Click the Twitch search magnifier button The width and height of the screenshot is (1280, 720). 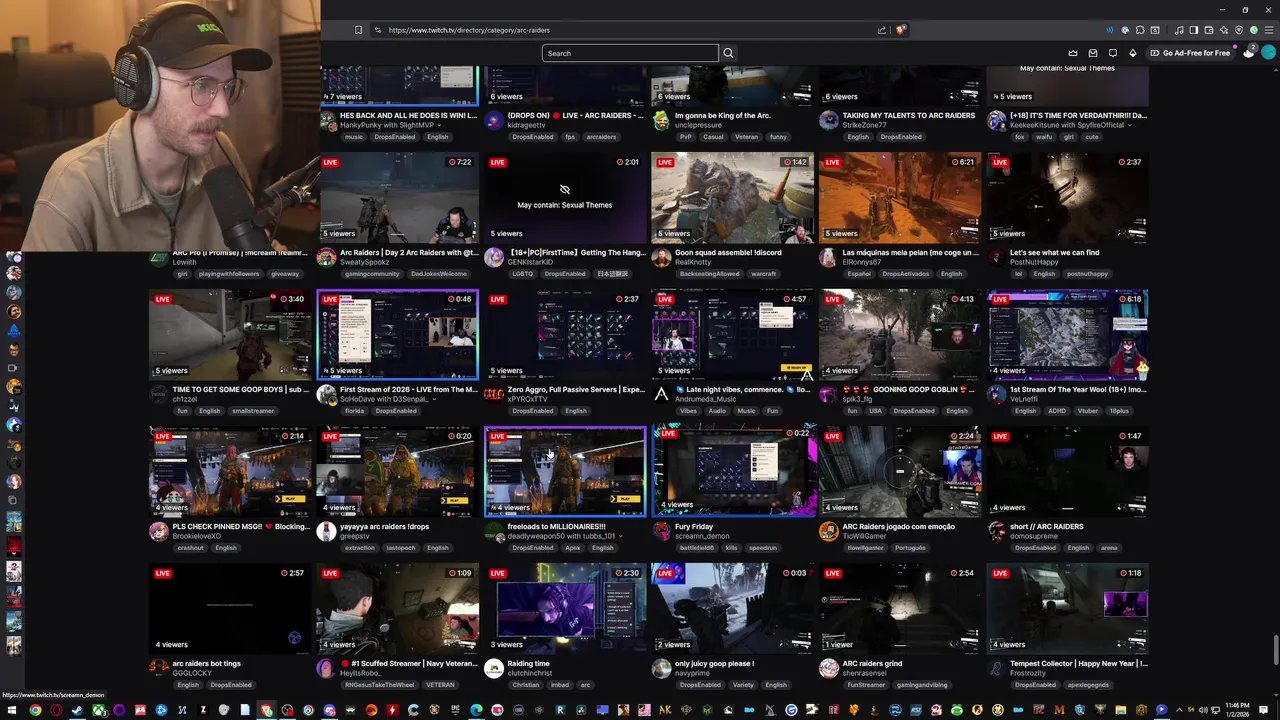[x=728, y=53]
